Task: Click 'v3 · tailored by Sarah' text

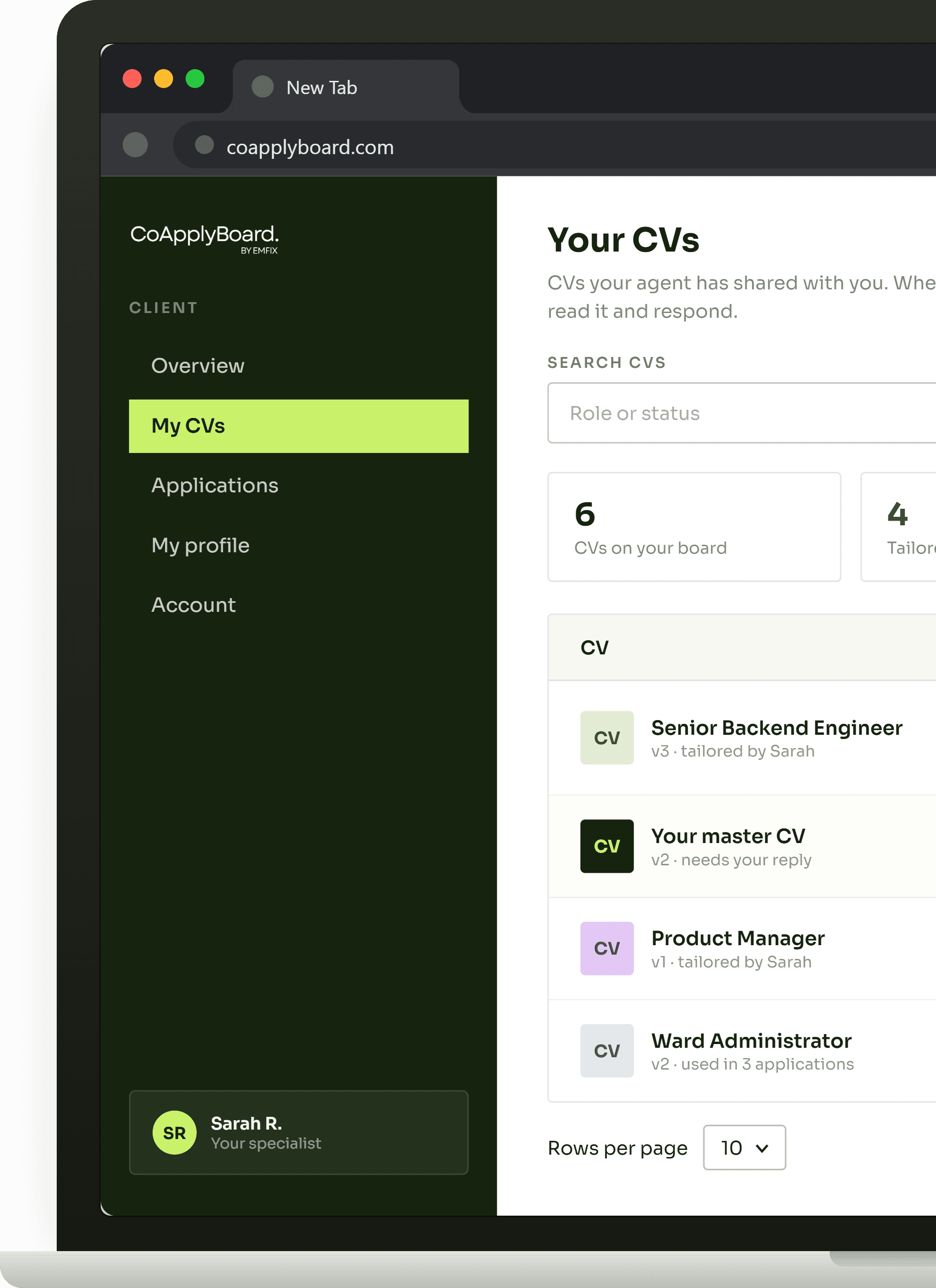Action: pyautogui.click(x=733, y=751)
